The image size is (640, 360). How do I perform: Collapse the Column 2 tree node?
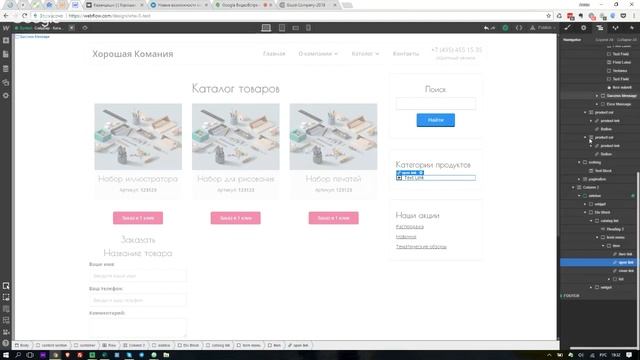click(573, 187)
